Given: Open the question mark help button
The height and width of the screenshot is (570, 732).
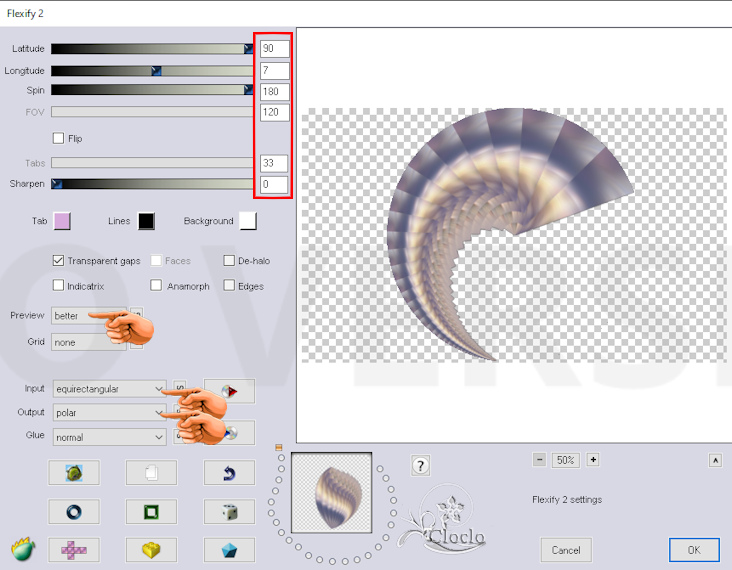Looking at the screenshot, I should click(x=421, y=465).
